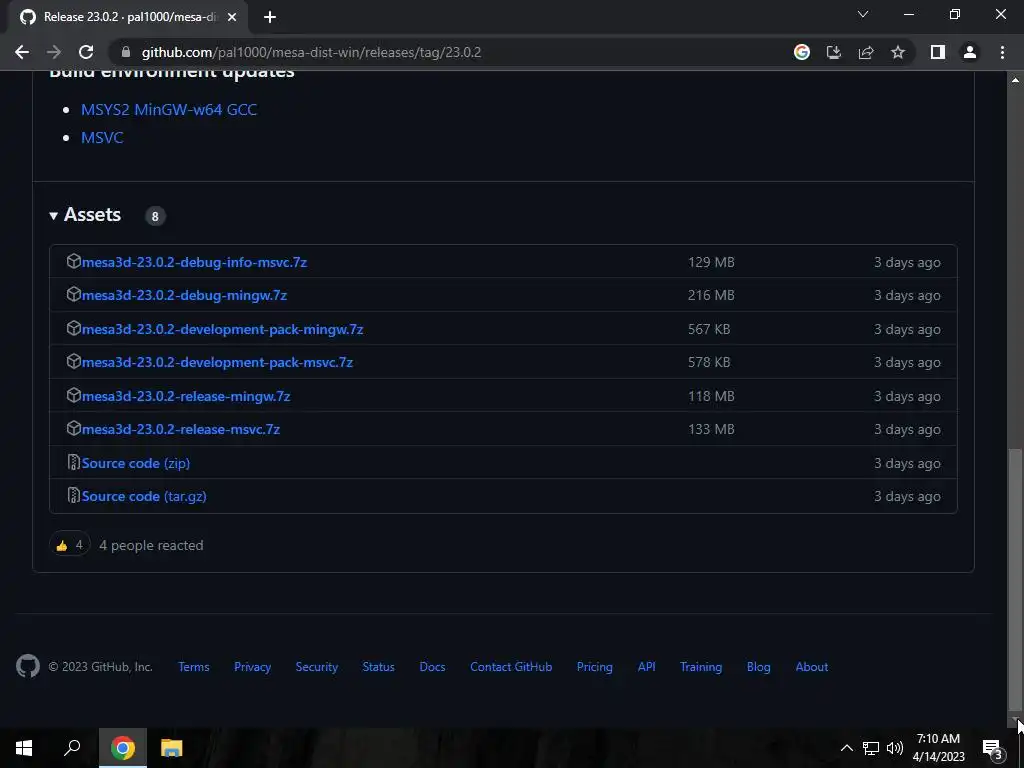
Task: Collapse the Assets section
Action: coord(86,215)
